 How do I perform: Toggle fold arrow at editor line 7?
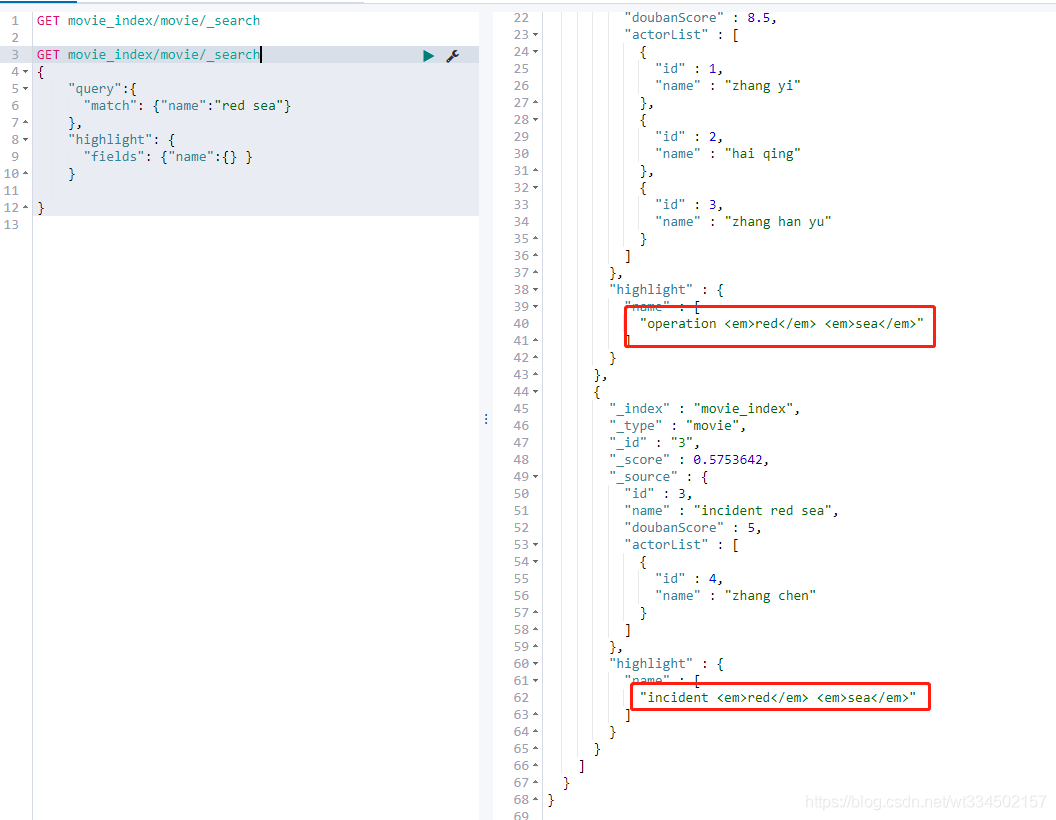[26, 123]
